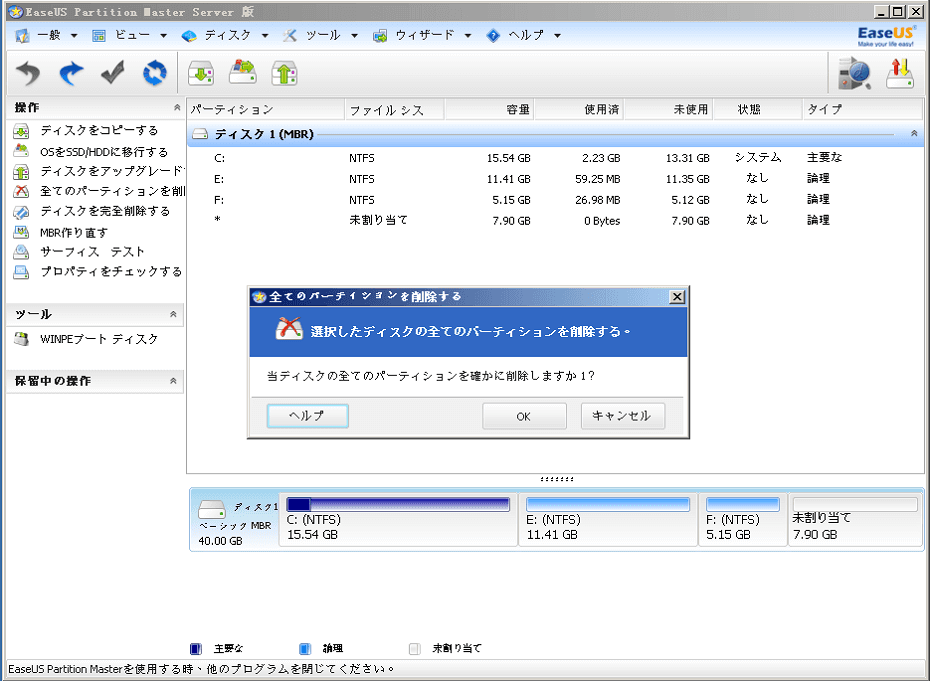Open the 一般 menu

(46, 36)
